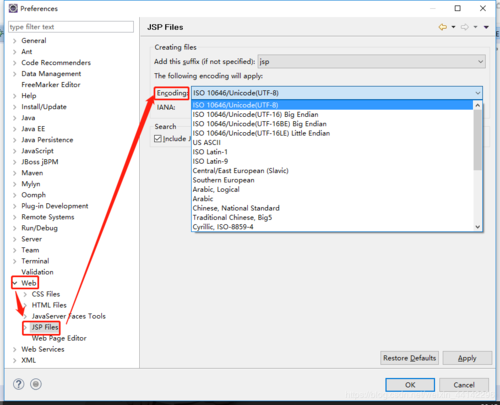500x405 pixels.
Task: Open the view menu triangle in header
Action: tap(486, 27)
